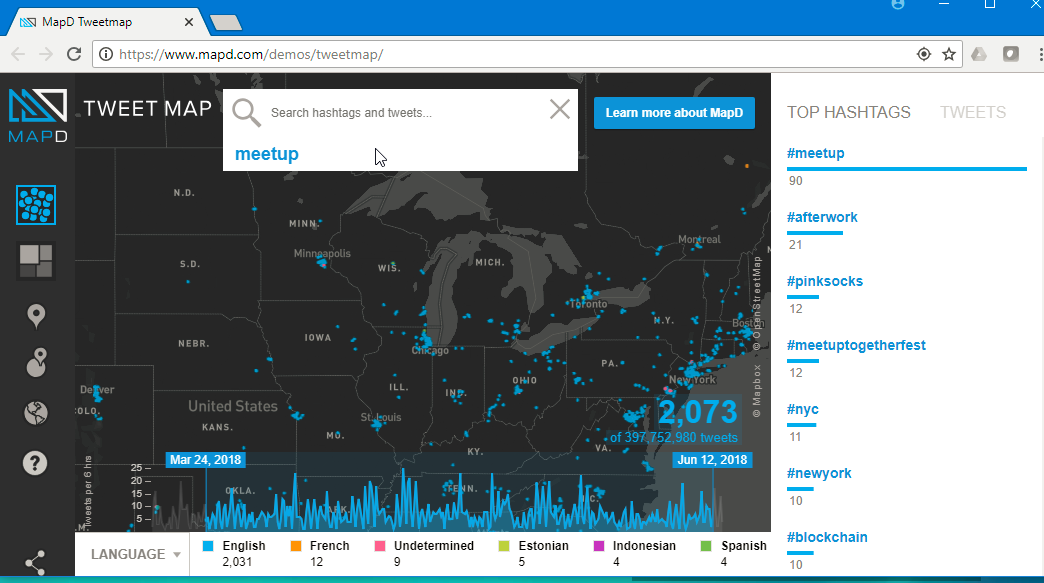
Task: Click the #pinksocks hashtag
Action: pyautogui.click(x=824, y=281)
